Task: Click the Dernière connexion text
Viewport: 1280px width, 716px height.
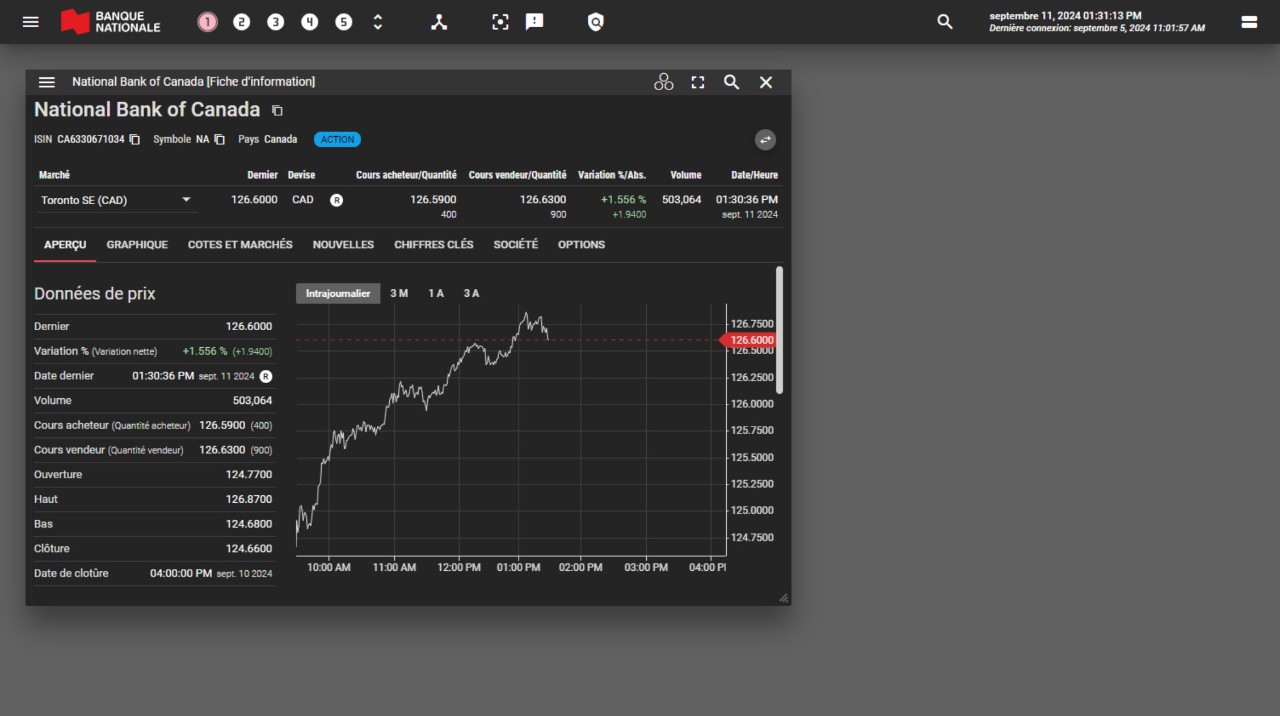Action: tap(1097, 28)
